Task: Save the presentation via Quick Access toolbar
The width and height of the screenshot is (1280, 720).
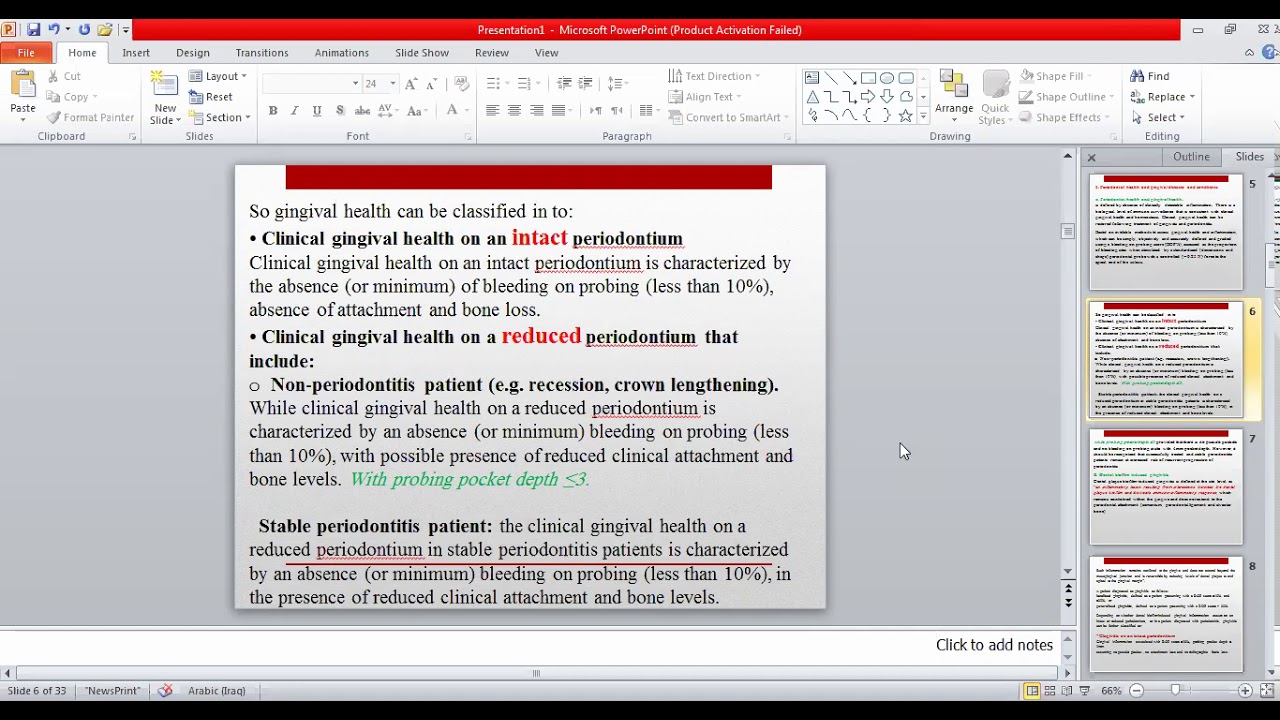Action: [x=34, y=30]
